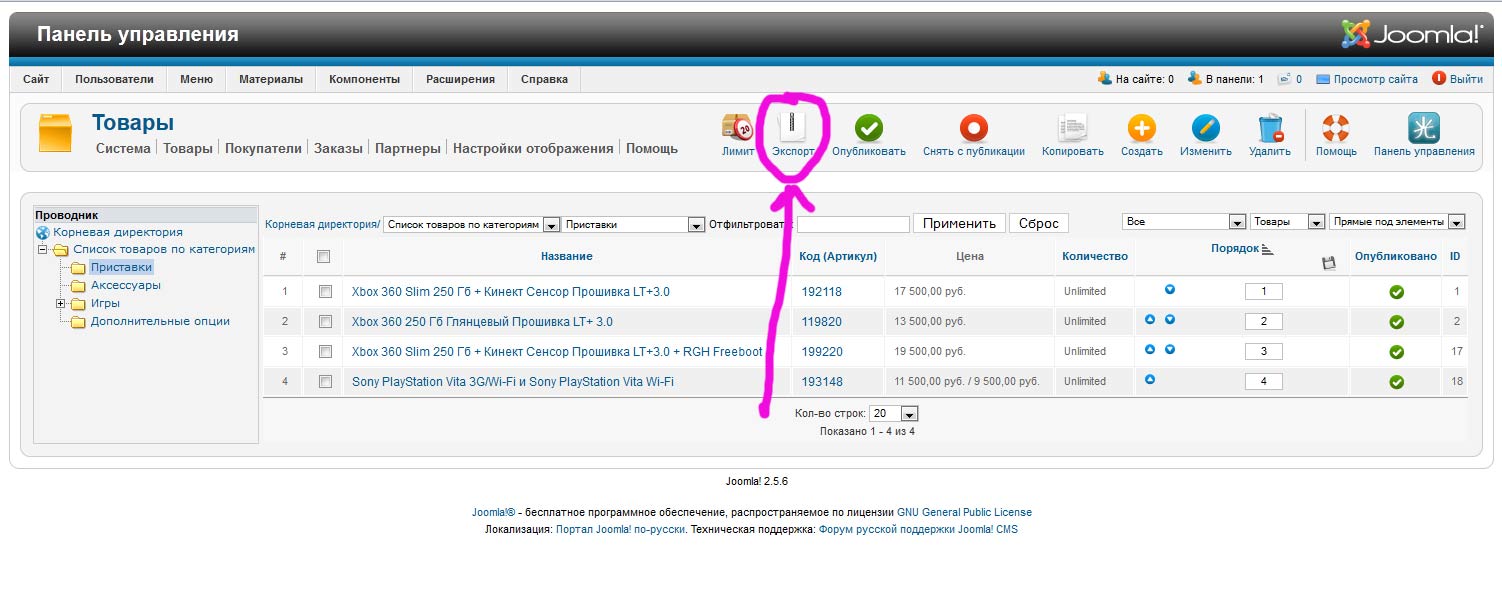Open the GNU General Public License link

point(964,512)
